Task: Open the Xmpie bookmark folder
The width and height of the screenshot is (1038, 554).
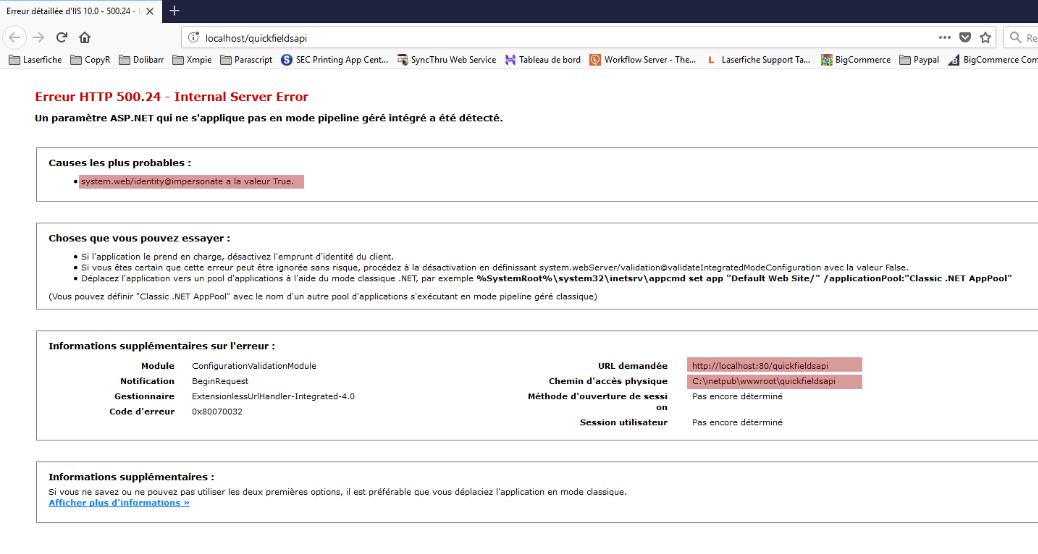Action: (x=192, y=60)
